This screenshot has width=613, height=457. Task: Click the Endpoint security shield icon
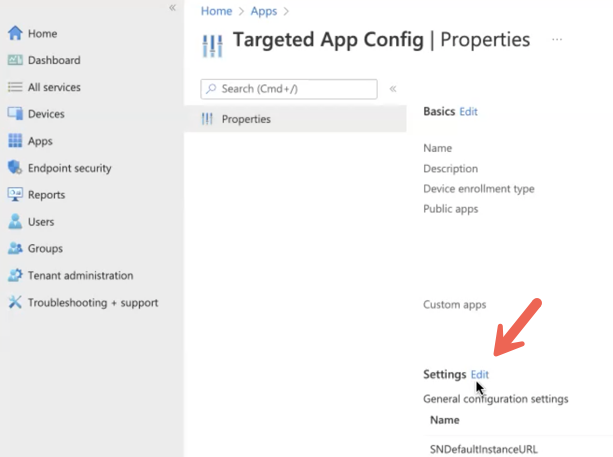[15, 167]
